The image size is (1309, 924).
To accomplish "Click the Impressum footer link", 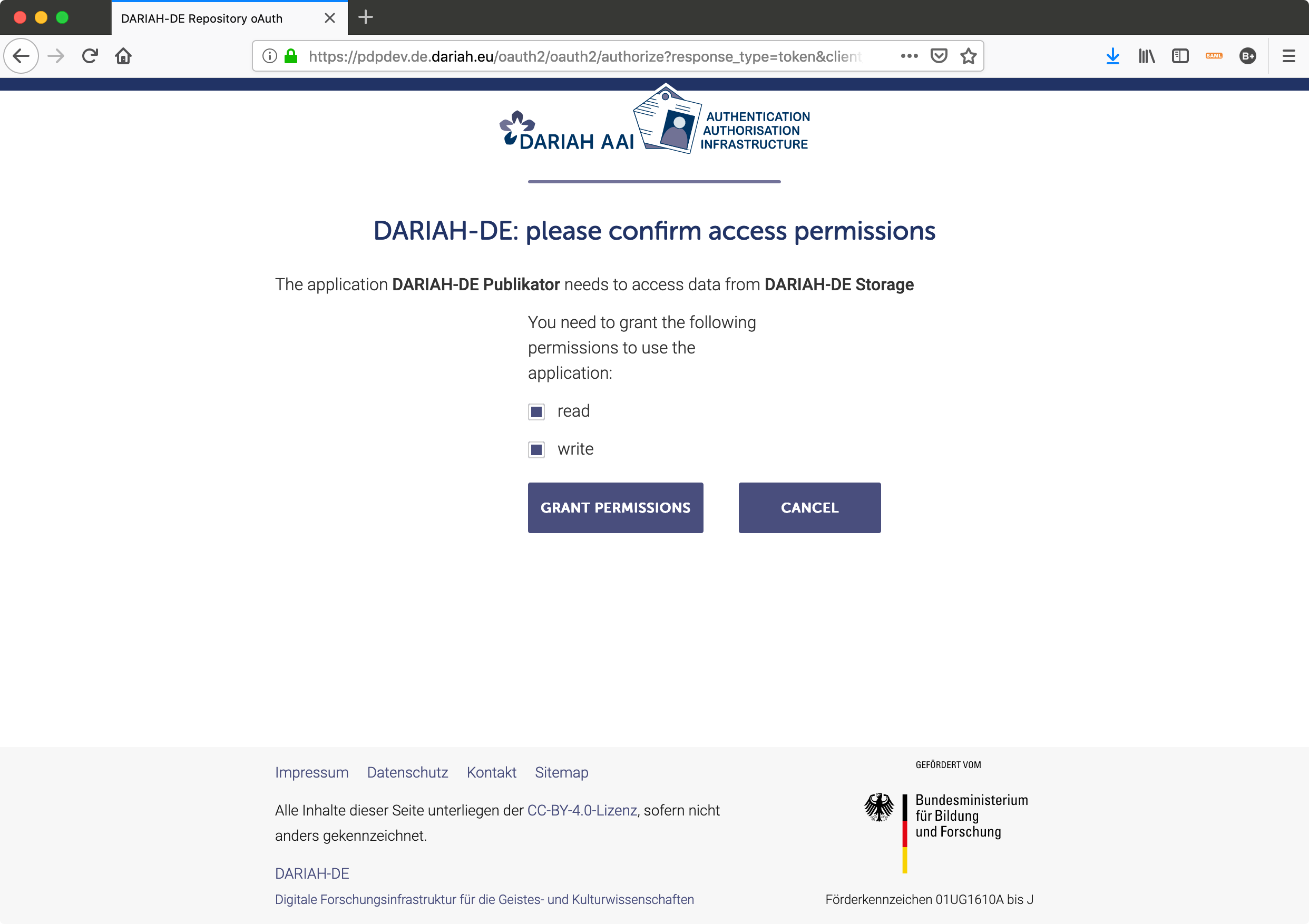I will (311, 772).
